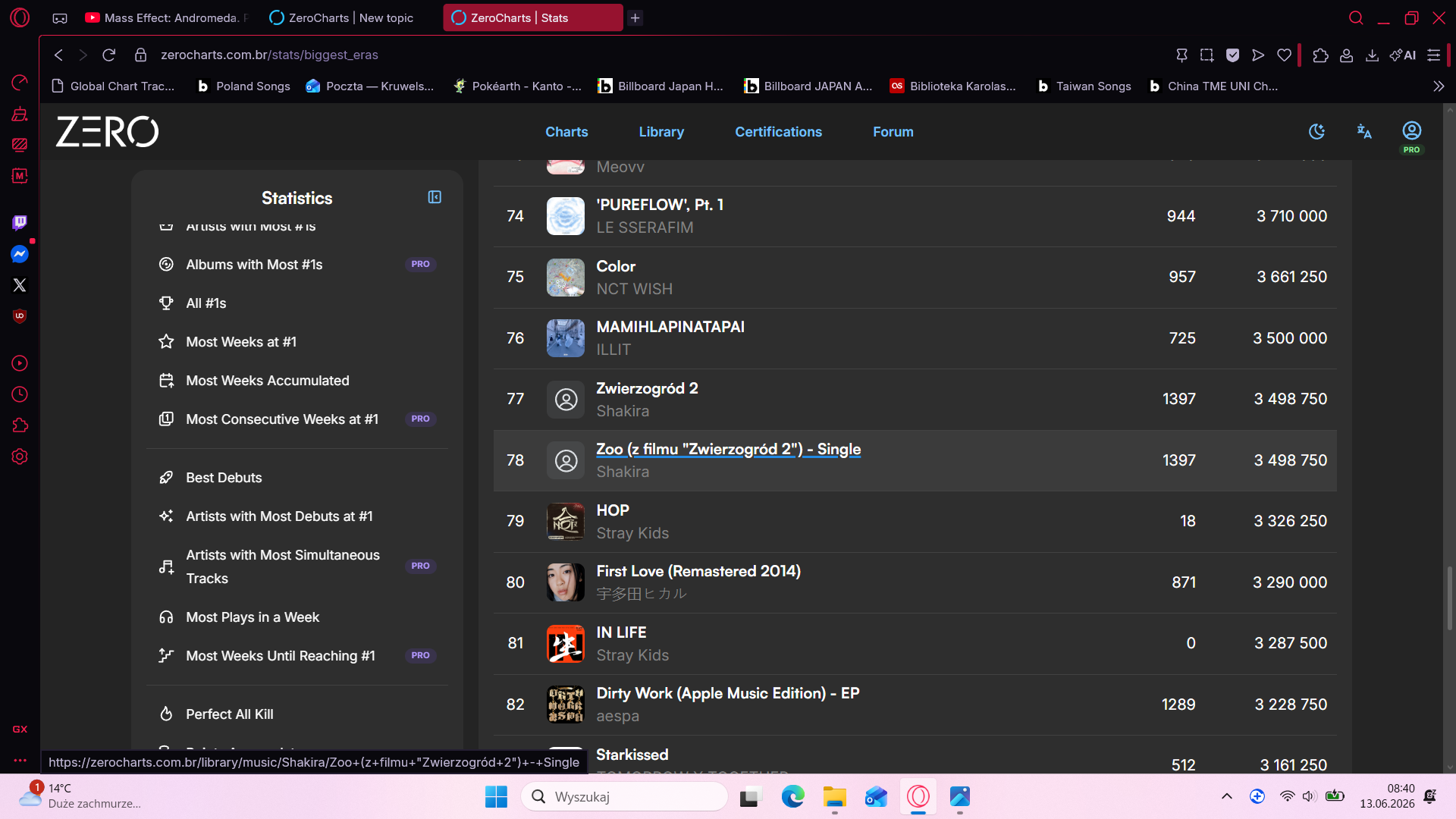Click the Wyszukaj taskbar search field
The image size is (1456, 819).
(625, 796)
